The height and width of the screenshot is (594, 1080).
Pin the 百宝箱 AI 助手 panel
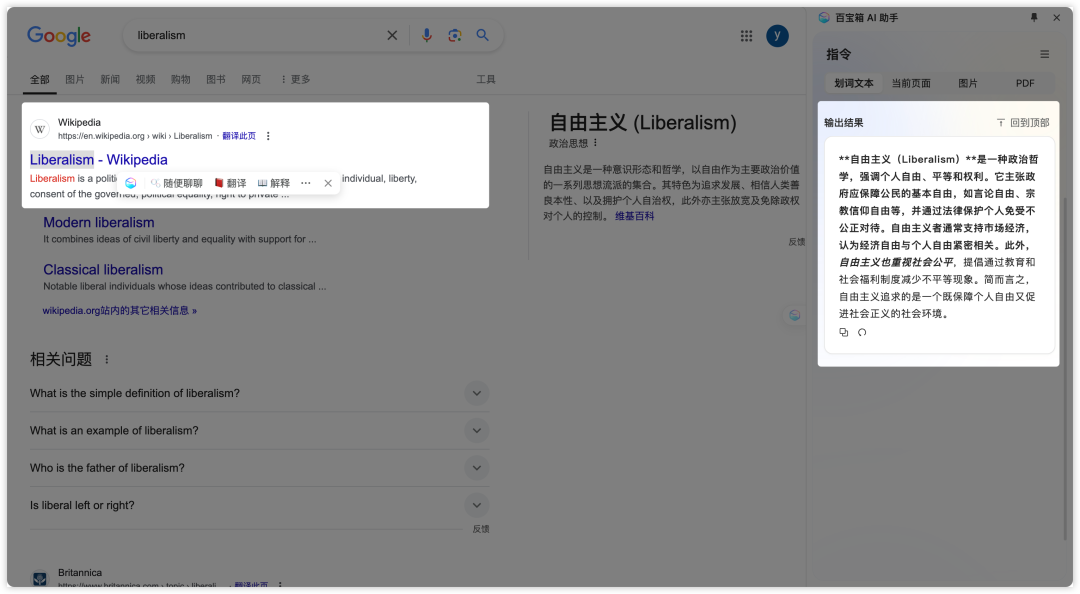[1034, 18]
